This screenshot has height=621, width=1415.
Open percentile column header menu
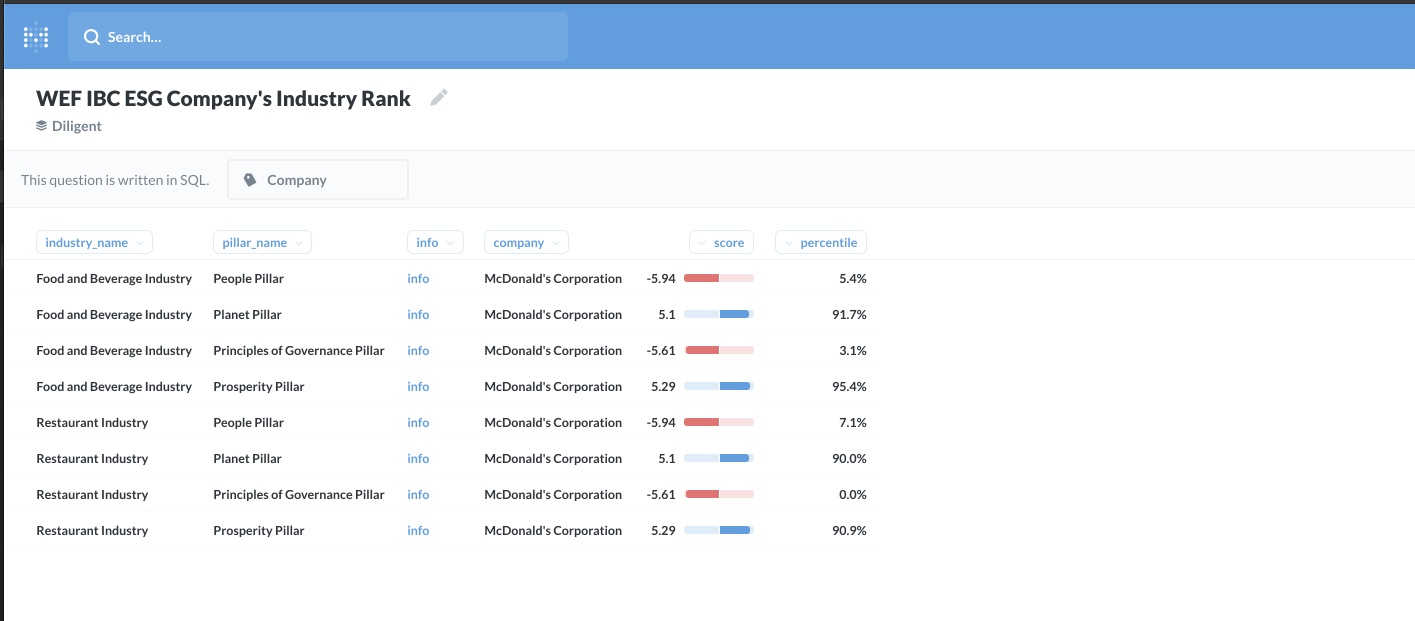821,242
